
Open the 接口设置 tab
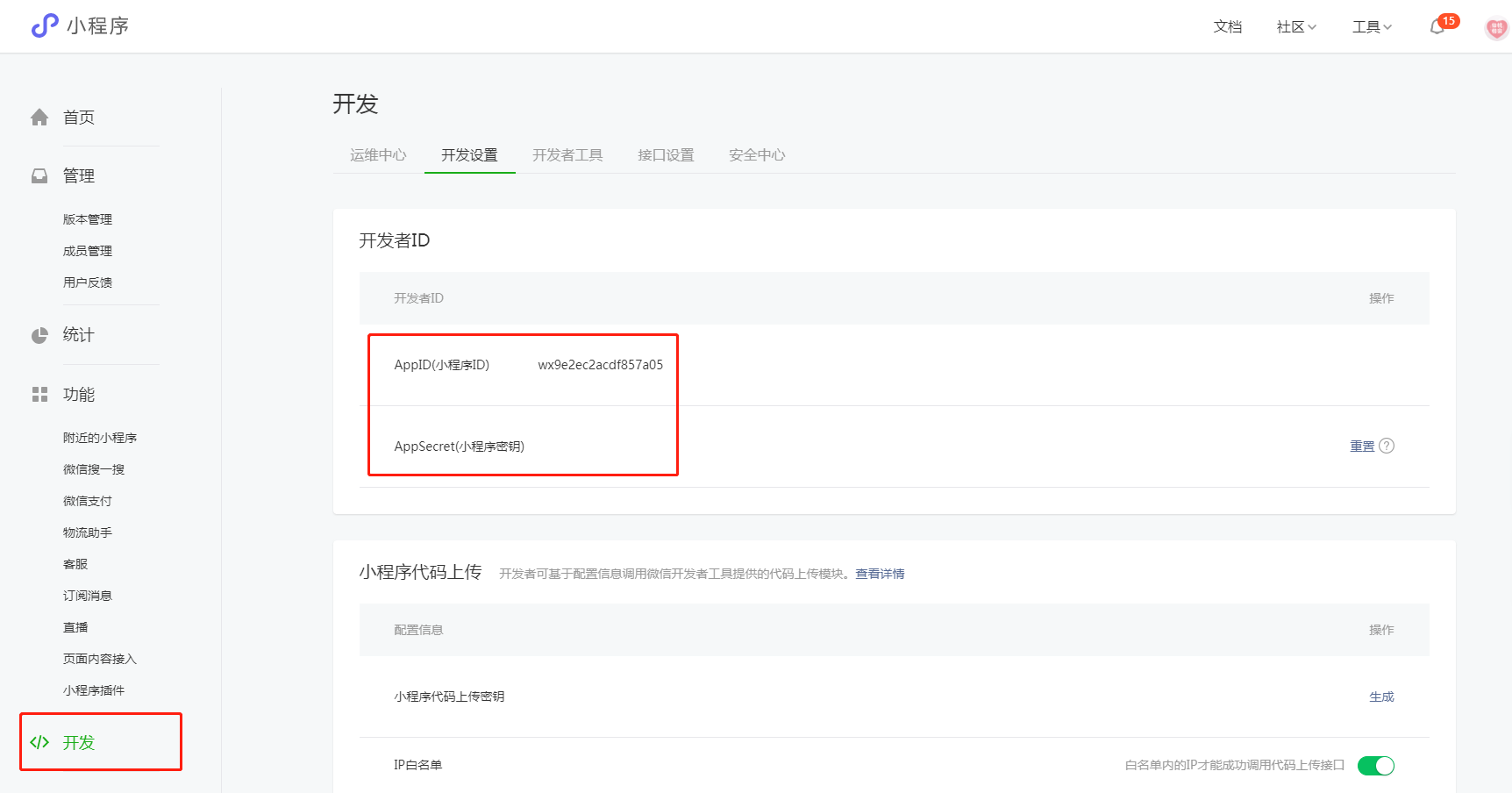pyautogui.click(x=666, y=155)
